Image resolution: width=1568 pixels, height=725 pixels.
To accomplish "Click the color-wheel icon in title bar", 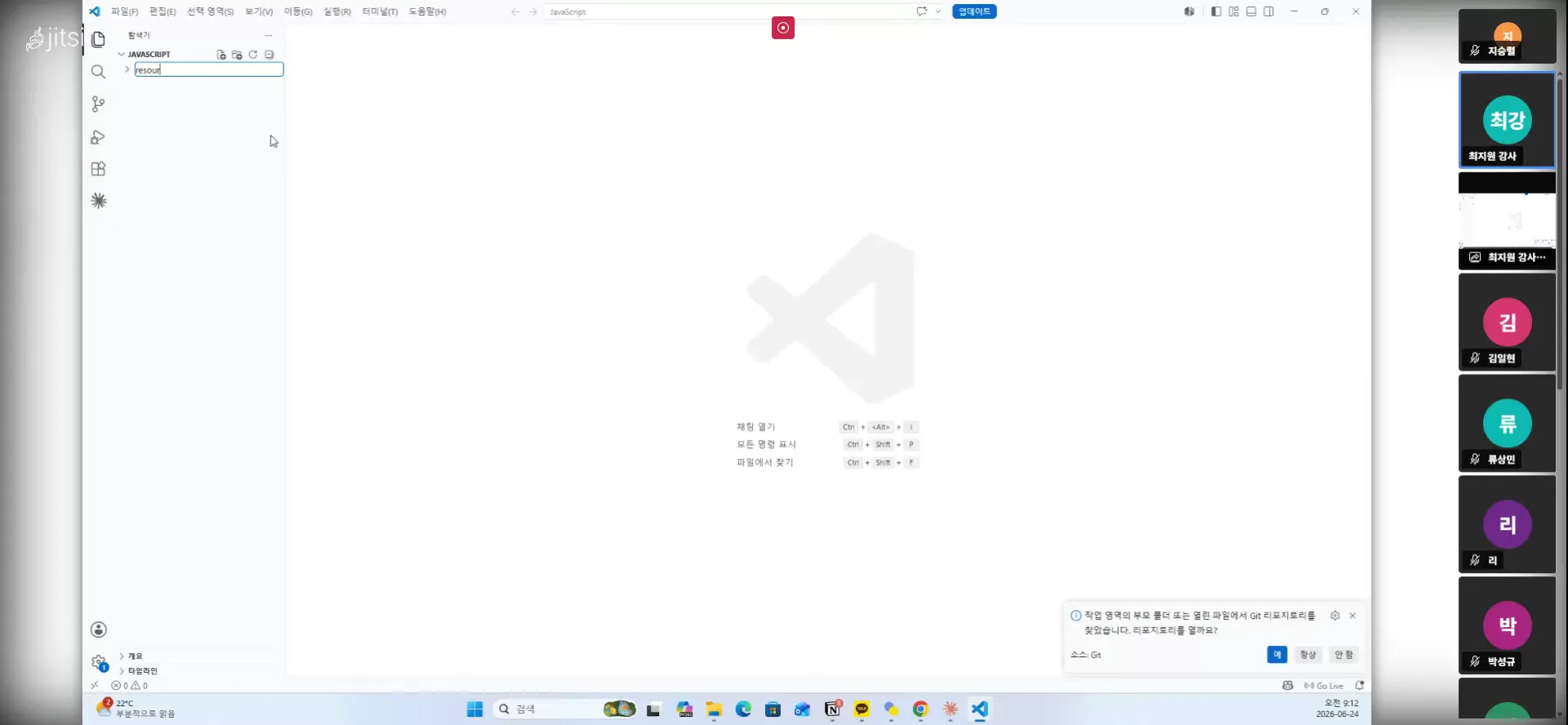I will click(1189, 11).
